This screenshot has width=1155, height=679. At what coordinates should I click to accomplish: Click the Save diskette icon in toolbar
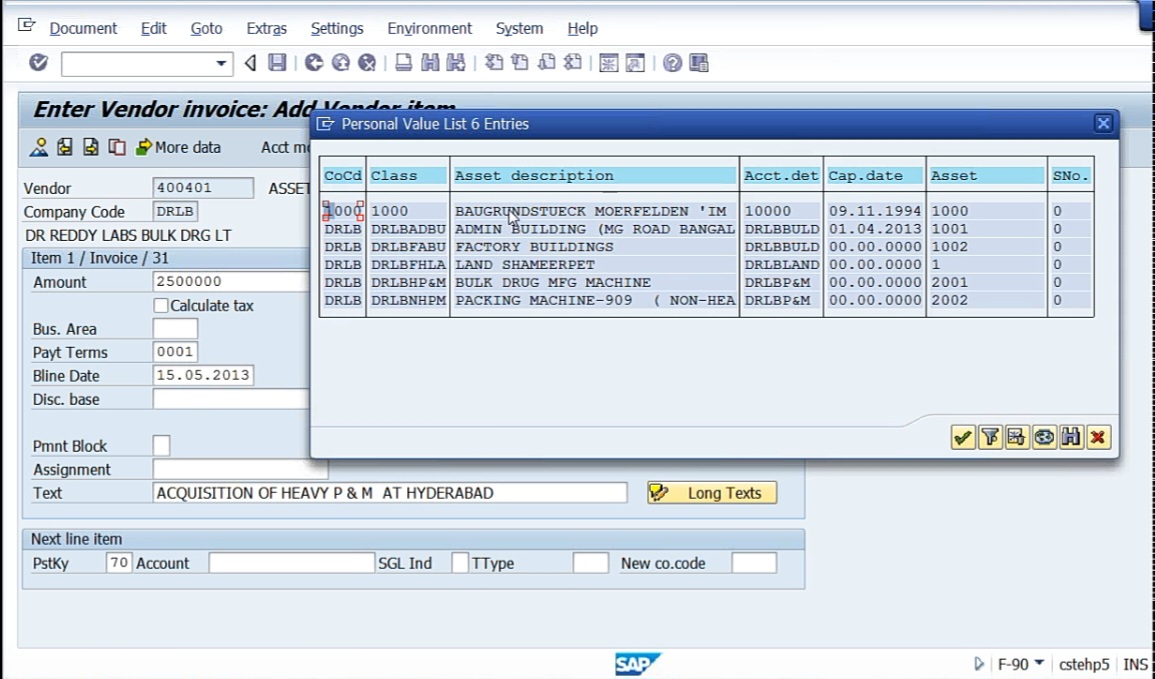(277, 63)
